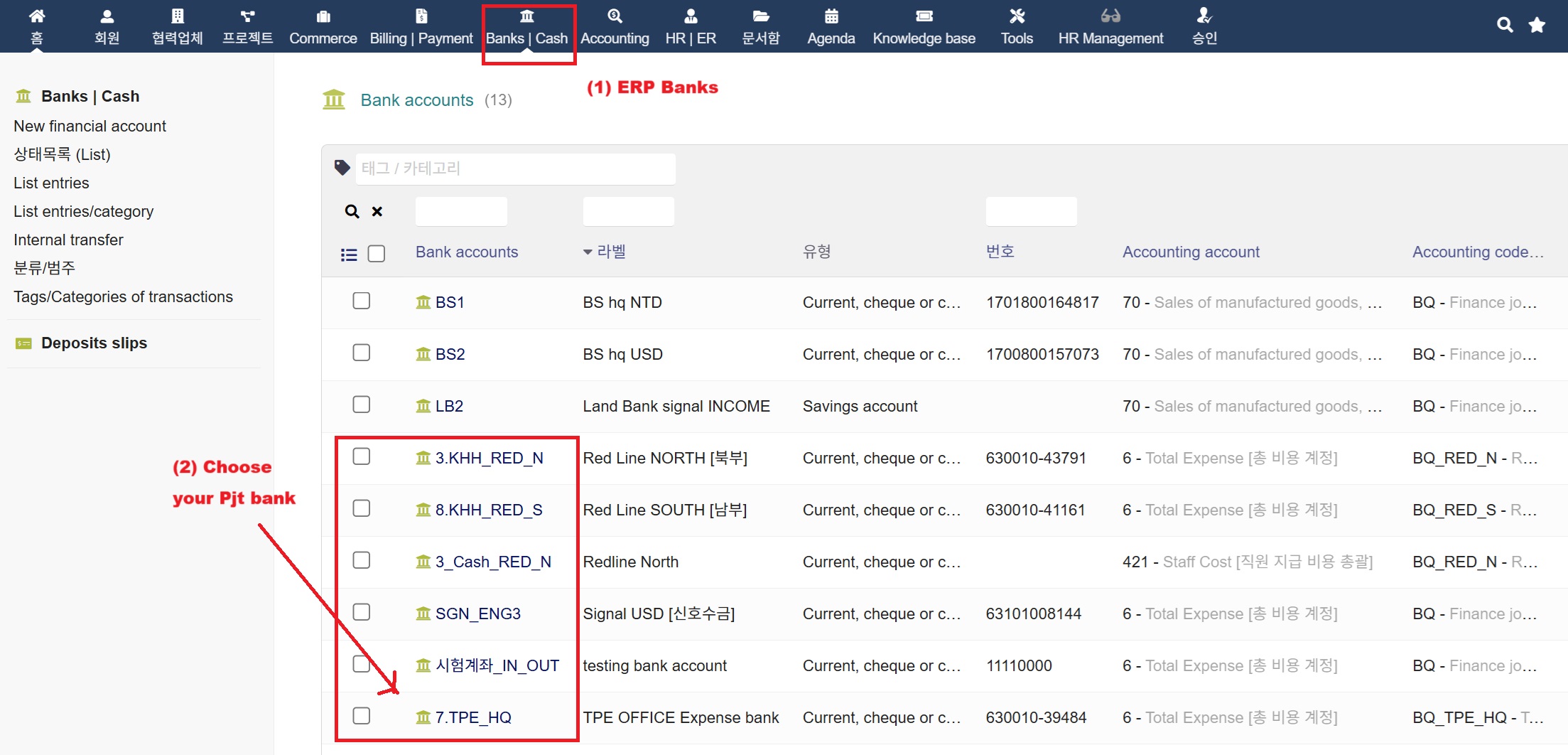Open the Accounting menu
Viewport: 1568px width, 755px height.
[x=615, y=27]
